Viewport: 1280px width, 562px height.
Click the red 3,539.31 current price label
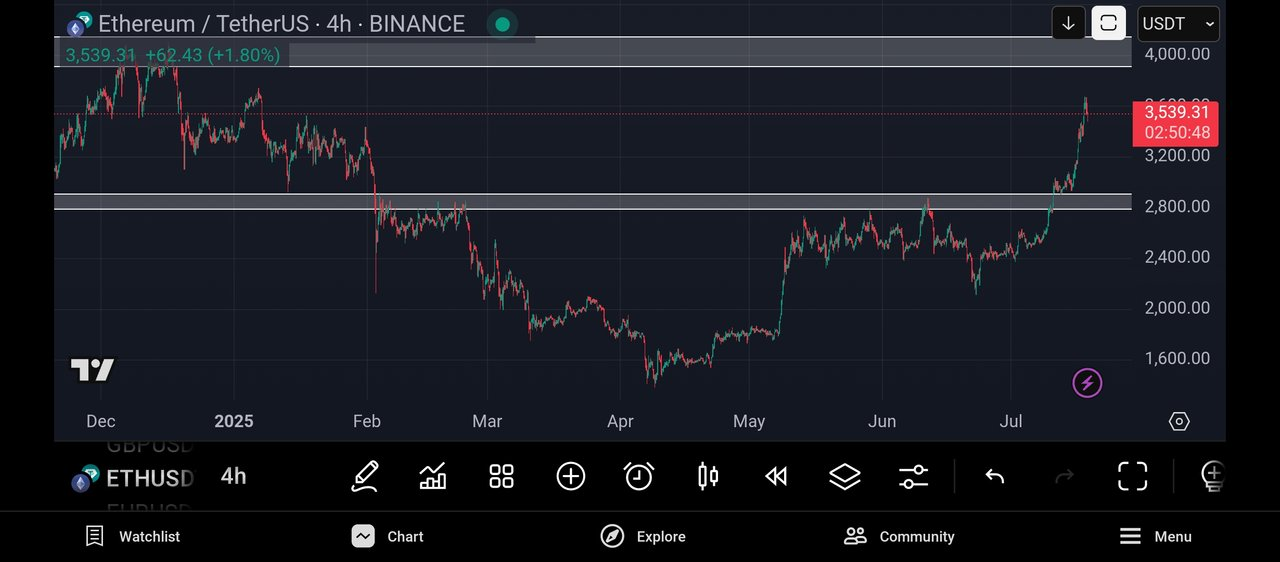point(1175,123)
